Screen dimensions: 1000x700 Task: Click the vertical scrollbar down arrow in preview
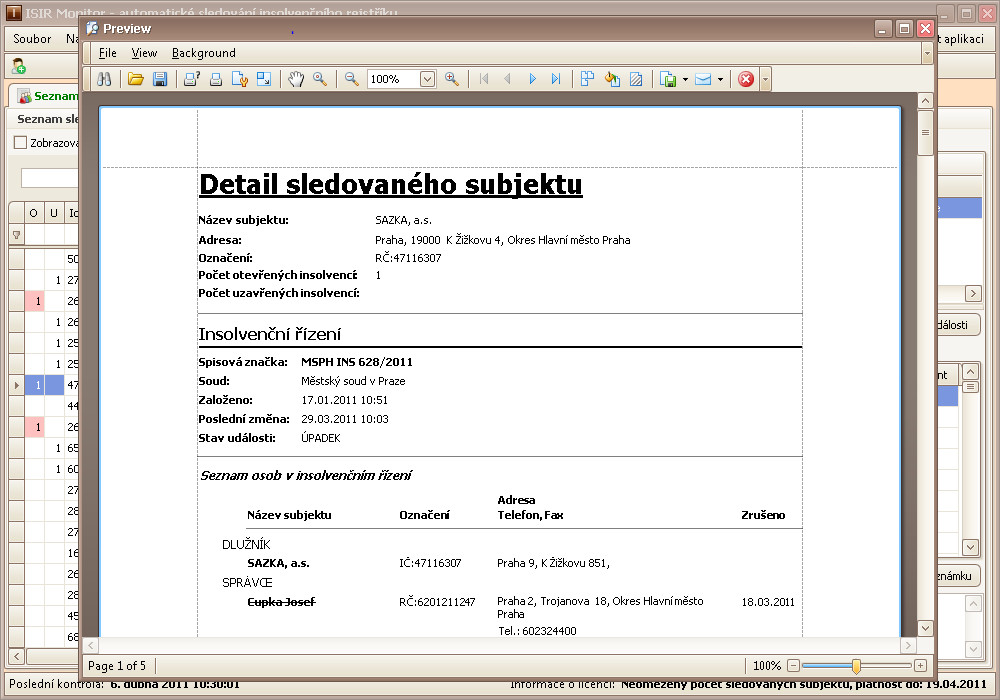925,628
